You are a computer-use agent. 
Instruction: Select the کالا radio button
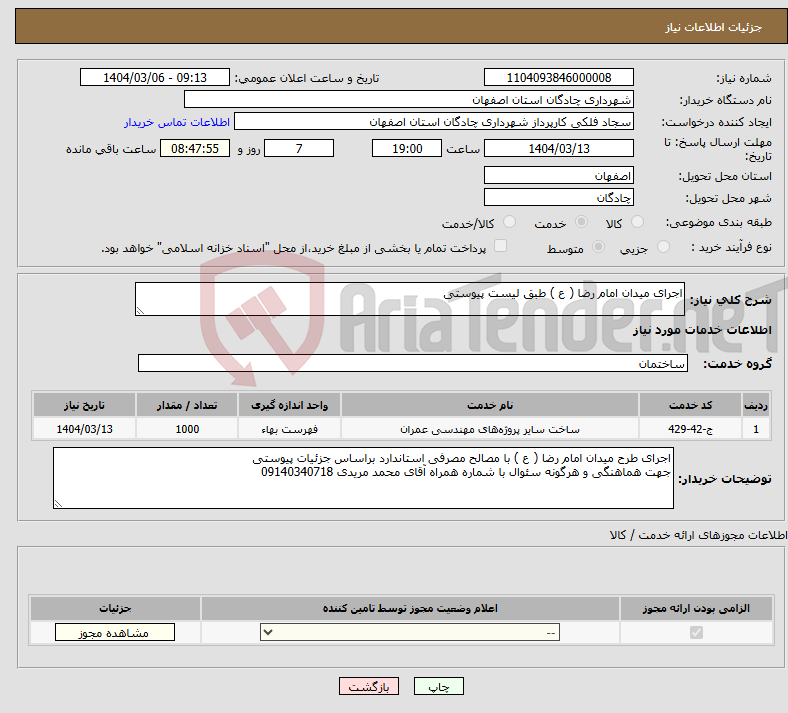click(637, 222)
